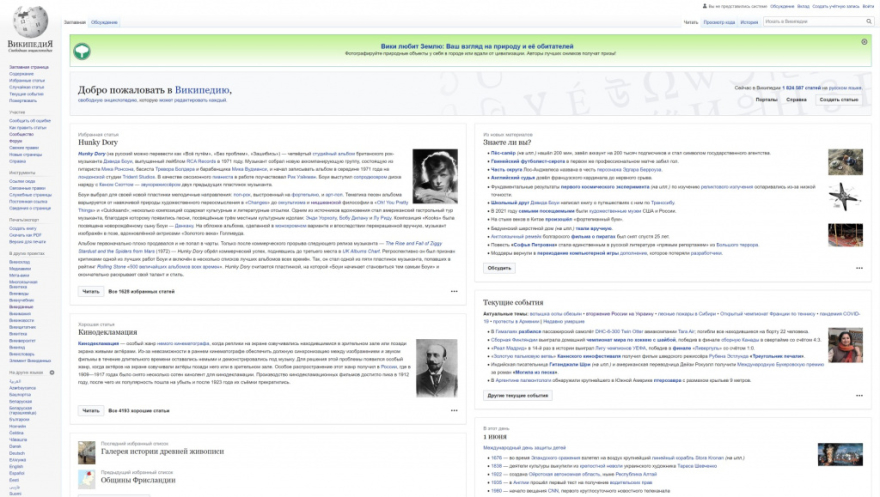Click the Читать button under Hunky Dory
This screenshot has height=497, width=880.
[90, 291]
